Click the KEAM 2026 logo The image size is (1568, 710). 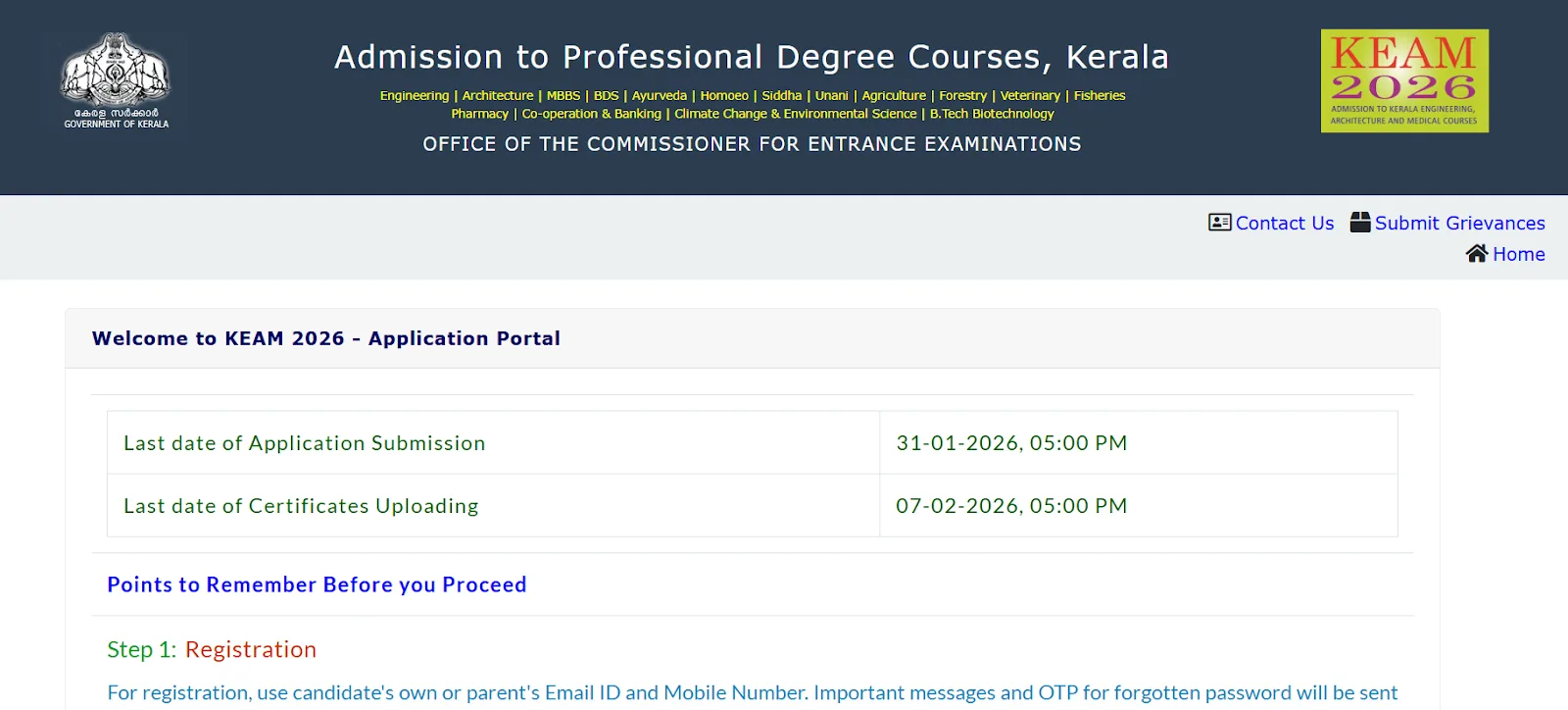pos(1403,80)
